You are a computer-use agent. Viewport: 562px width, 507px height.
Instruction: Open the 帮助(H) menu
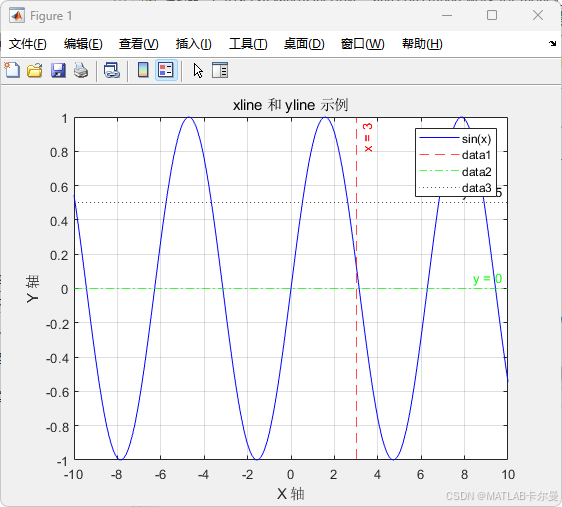pyautogui.click(x=422, y=44)
